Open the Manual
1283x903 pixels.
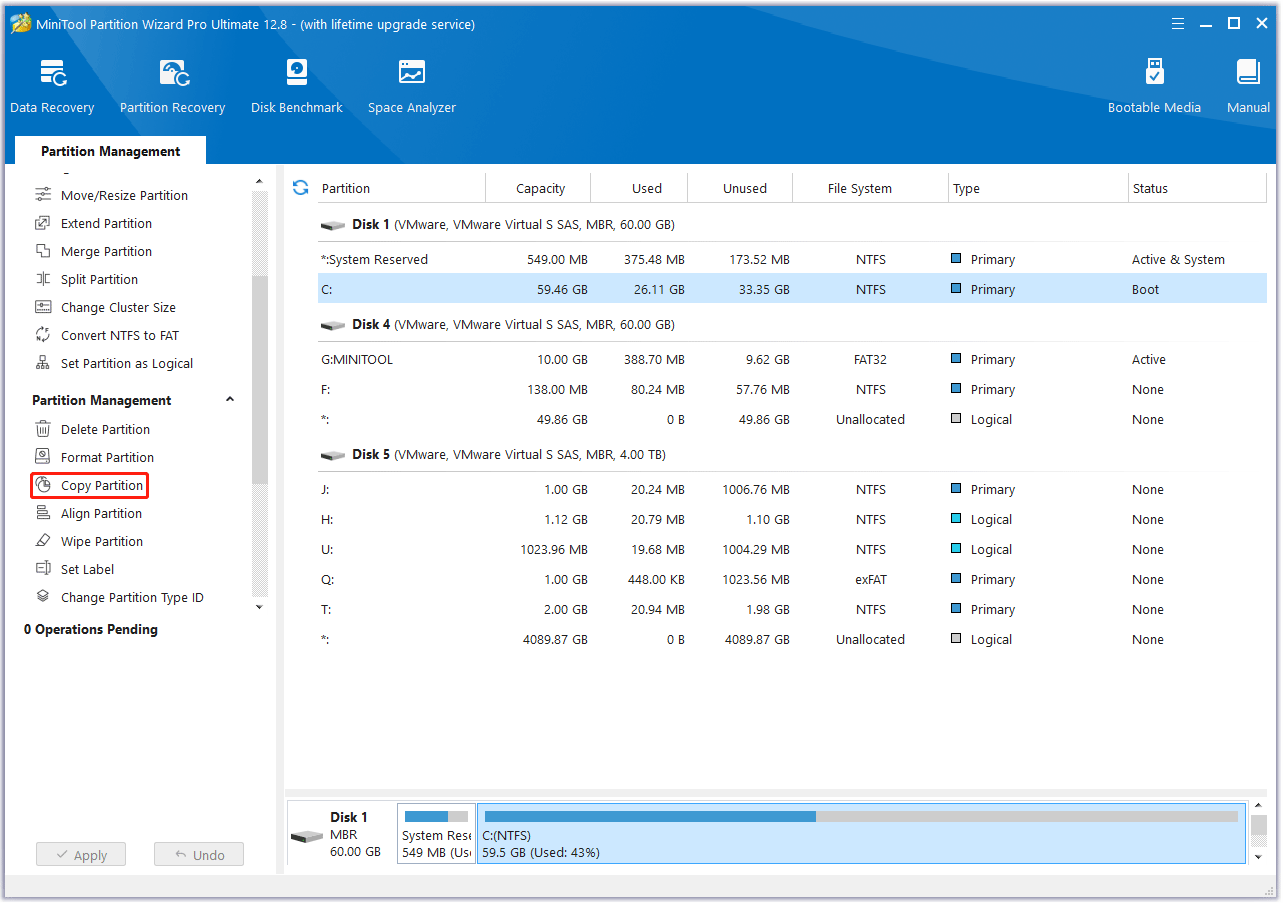tap(1248, 86)
